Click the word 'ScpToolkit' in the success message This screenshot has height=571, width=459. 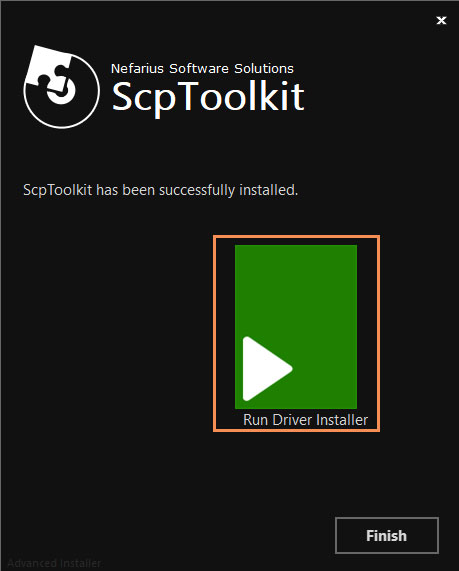pyautogui.click(x=58, y=190)
